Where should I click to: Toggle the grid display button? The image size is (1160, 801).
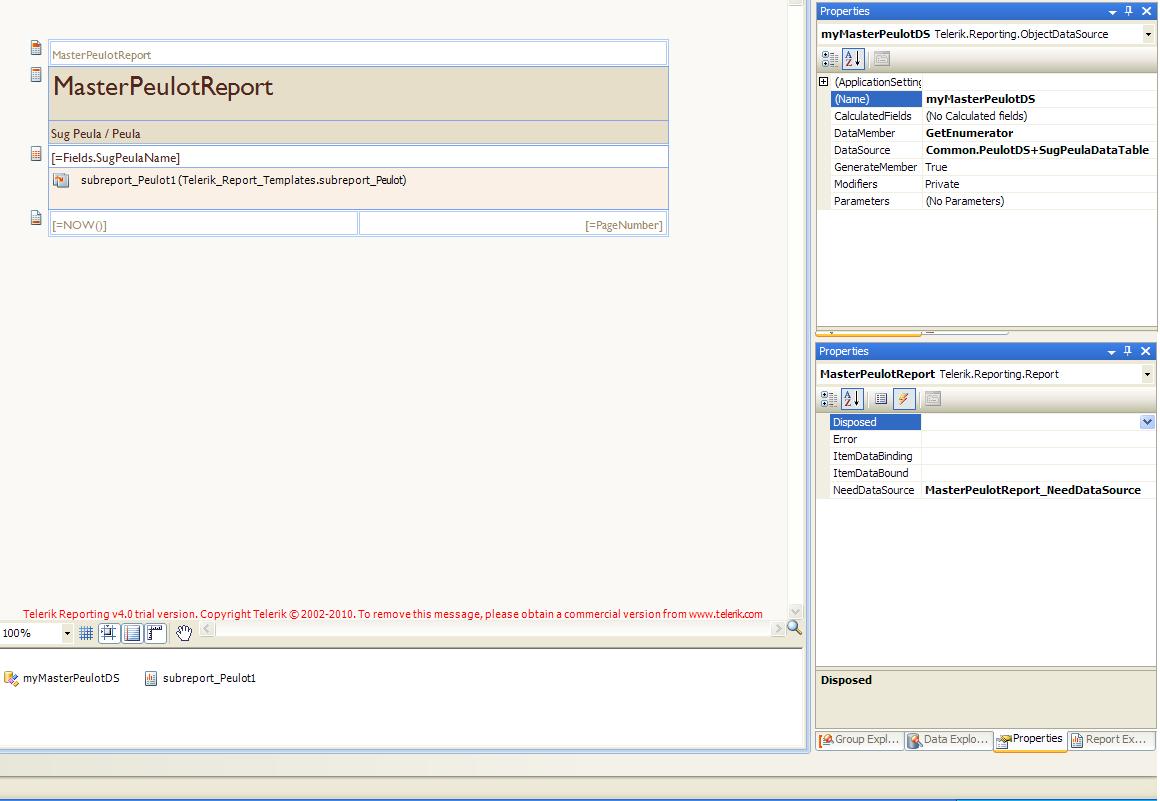[x=86, y=633]
